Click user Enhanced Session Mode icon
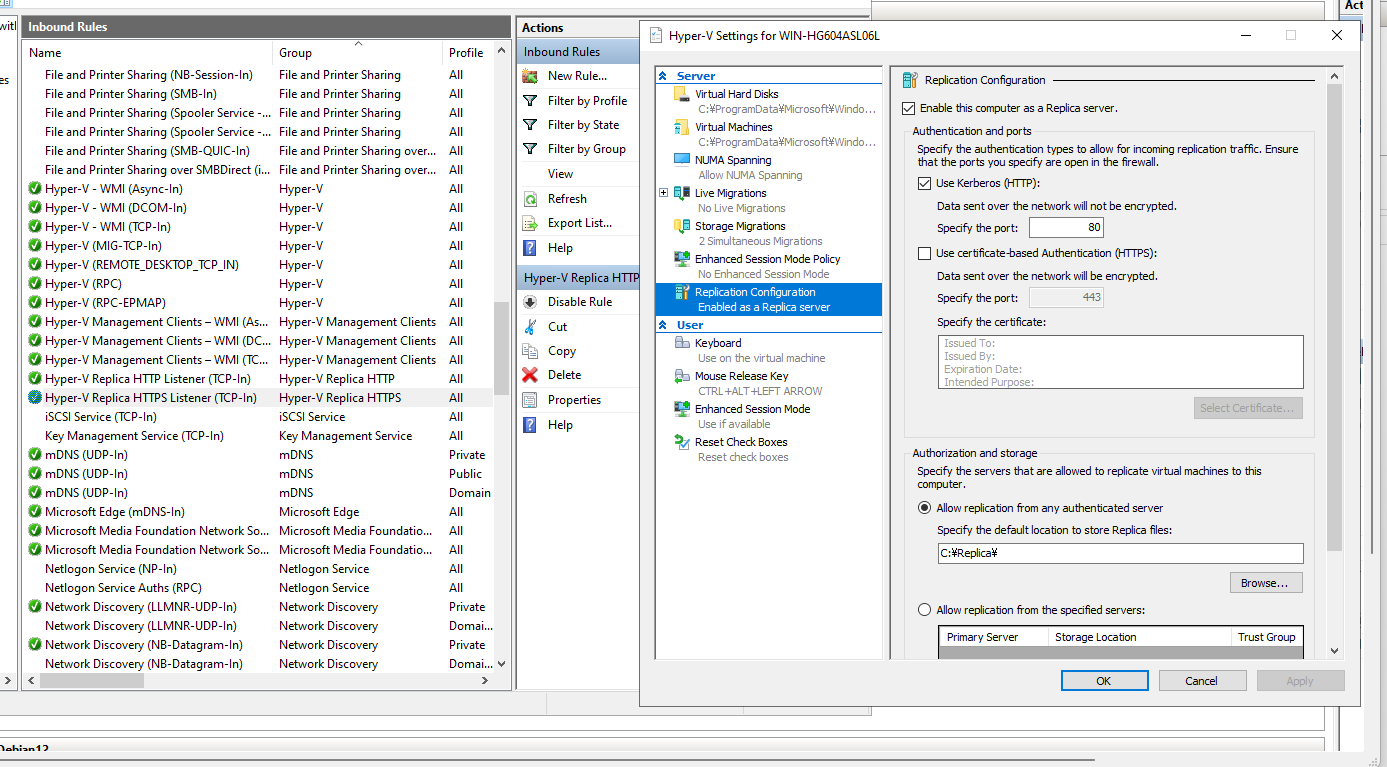1387x767 pixels. pyautogui.click(x=682, y=409)
